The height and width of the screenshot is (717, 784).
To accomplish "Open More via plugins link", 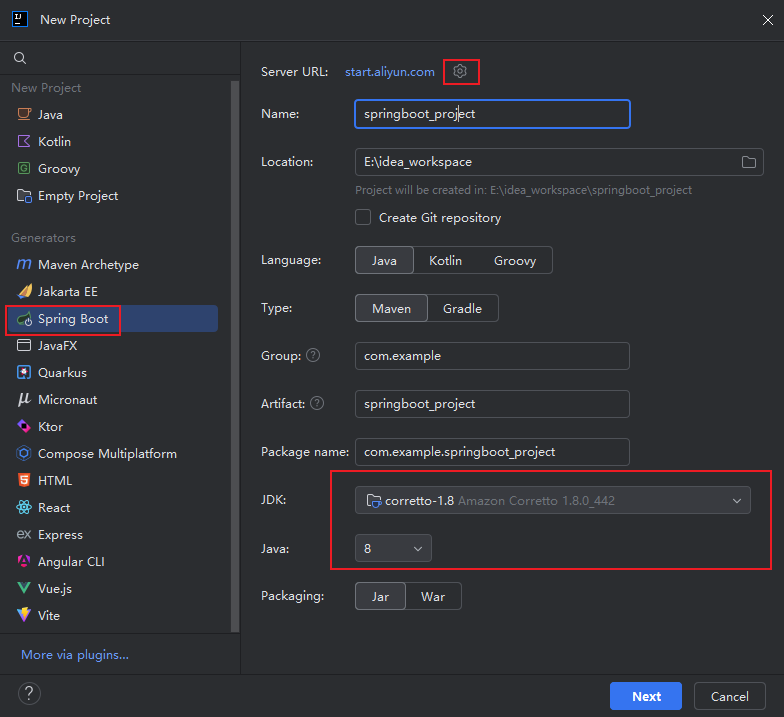I will click(75, 654).
